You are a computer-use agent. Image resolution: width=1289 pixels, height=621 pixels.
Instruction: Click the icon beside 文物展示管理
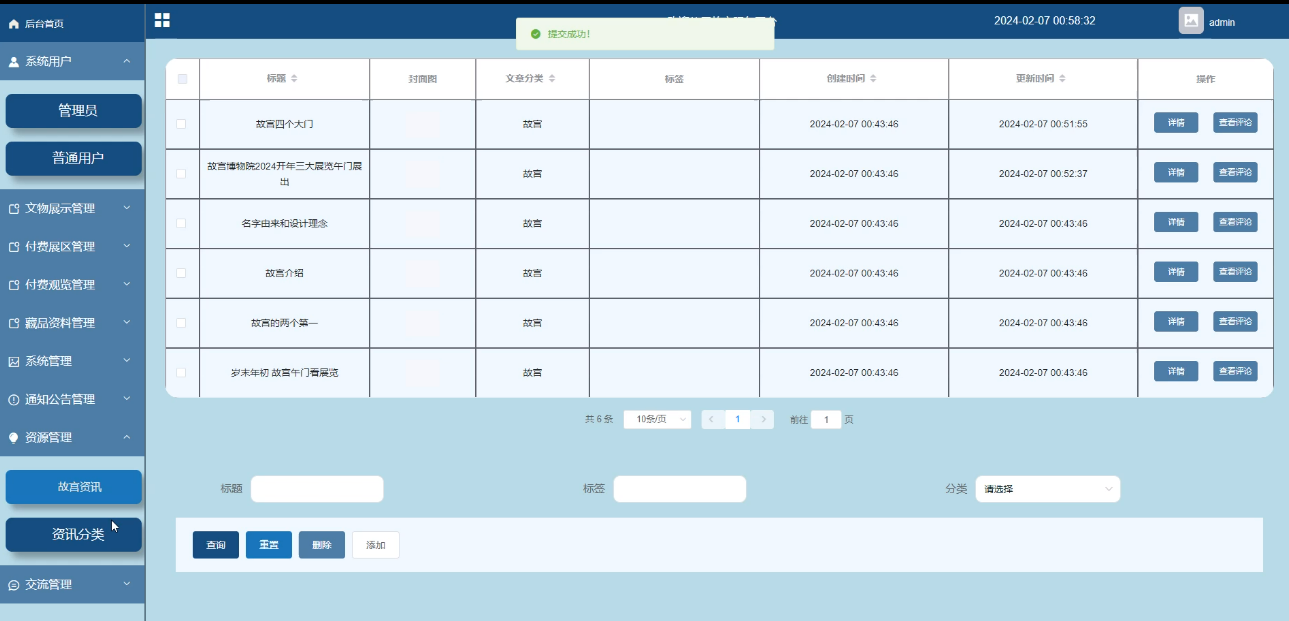point(14,209)
